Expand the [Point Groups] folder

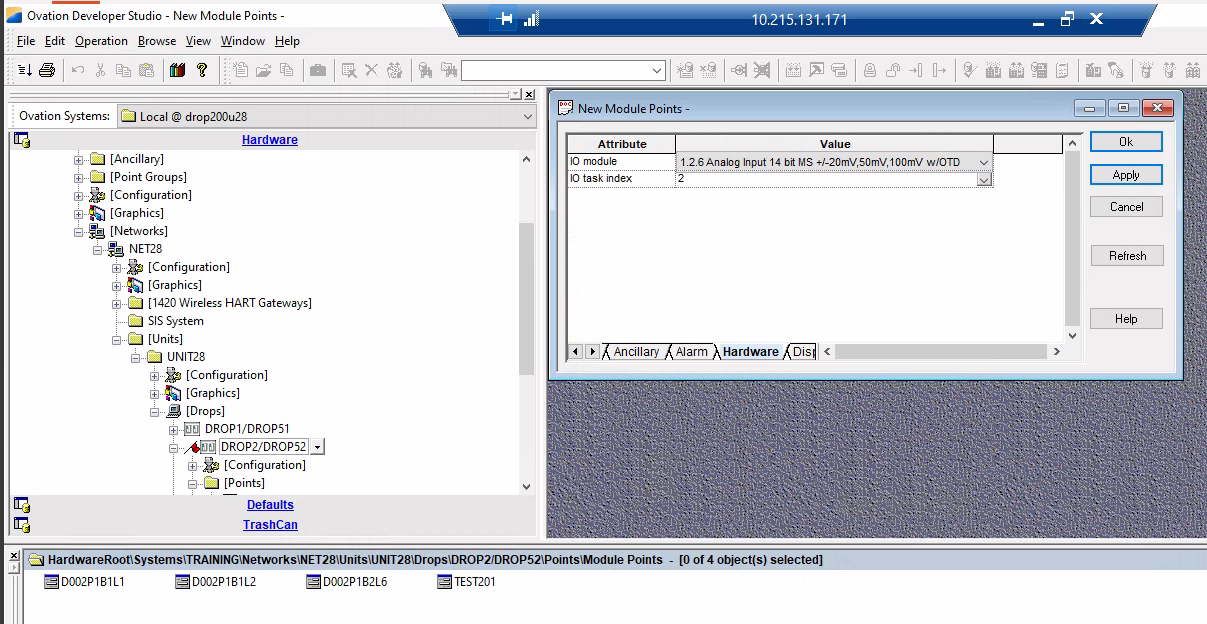pos(79,177)
